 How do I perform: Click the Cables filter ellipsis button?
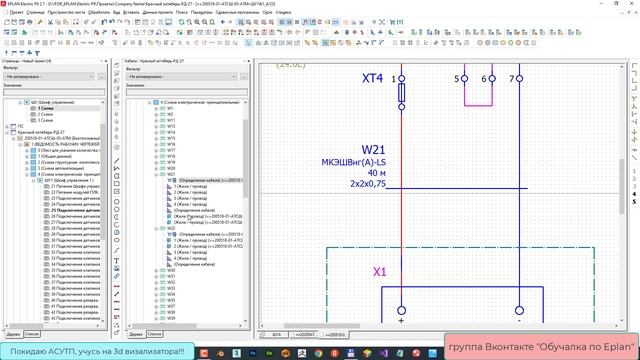click(x=244, y=76)
